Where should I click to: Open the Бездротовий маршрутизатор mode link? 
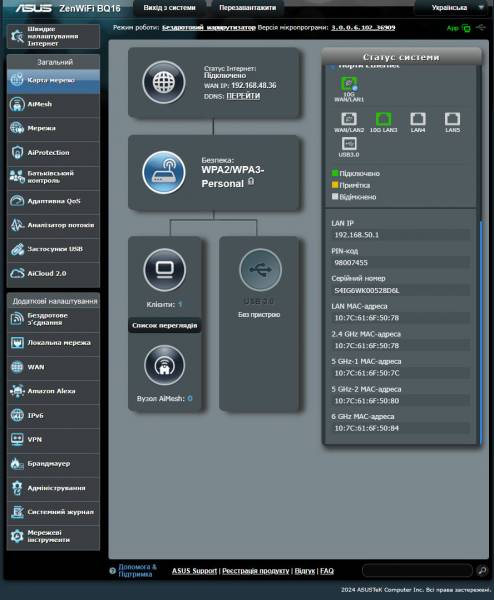(x=209, y=28)
